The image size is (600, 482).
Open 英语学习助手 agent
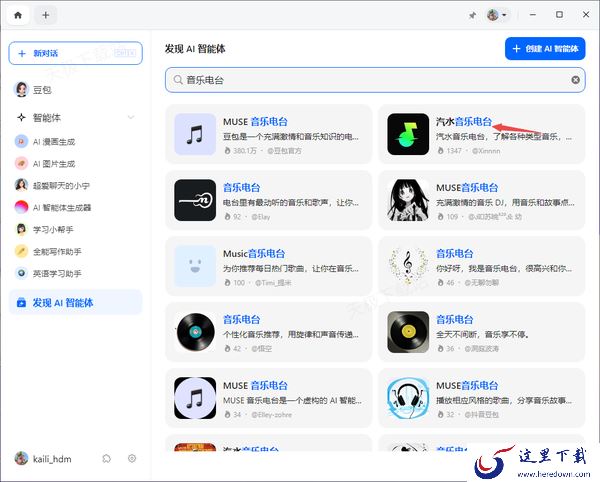[75, 273]
